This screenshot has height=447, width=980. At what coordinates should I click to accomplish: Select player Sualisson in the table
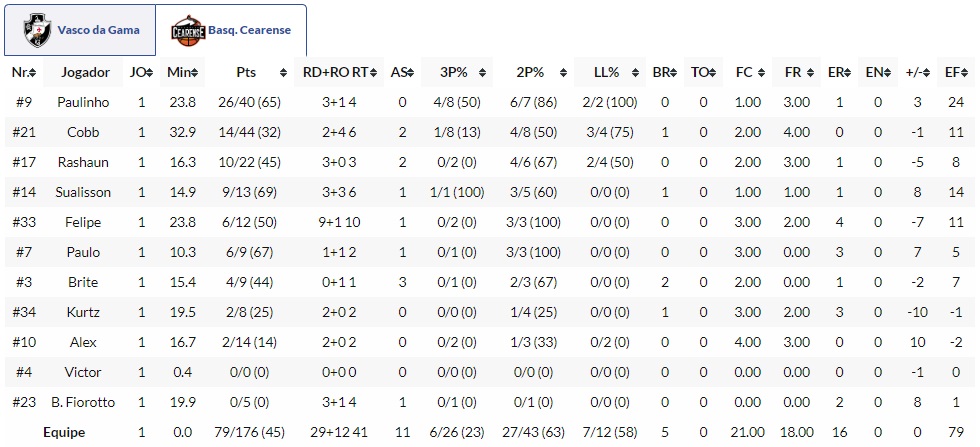(x=84, y=192)
